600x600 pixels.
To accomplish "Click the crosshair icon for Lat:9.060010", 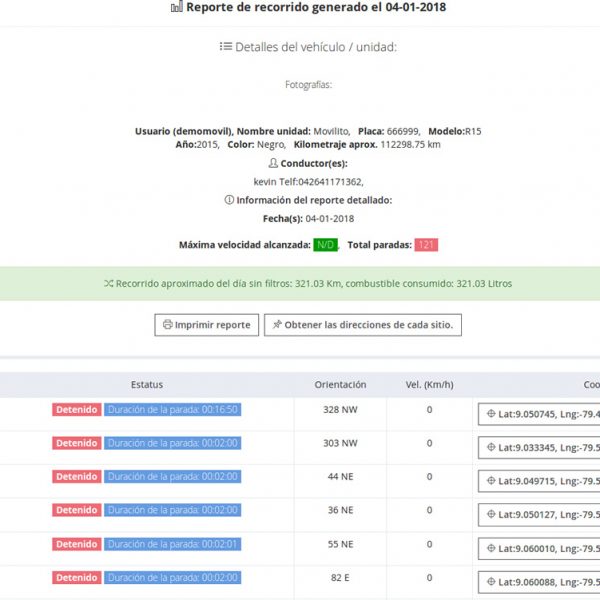I will point(491,549).
